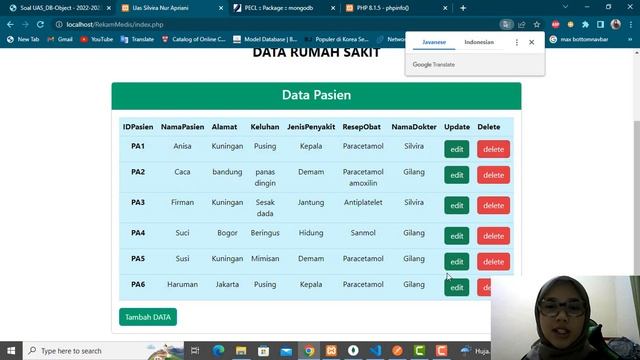Toggle the browser side panel icon
This screenshot has height=360, width=640.
[600, 24]
